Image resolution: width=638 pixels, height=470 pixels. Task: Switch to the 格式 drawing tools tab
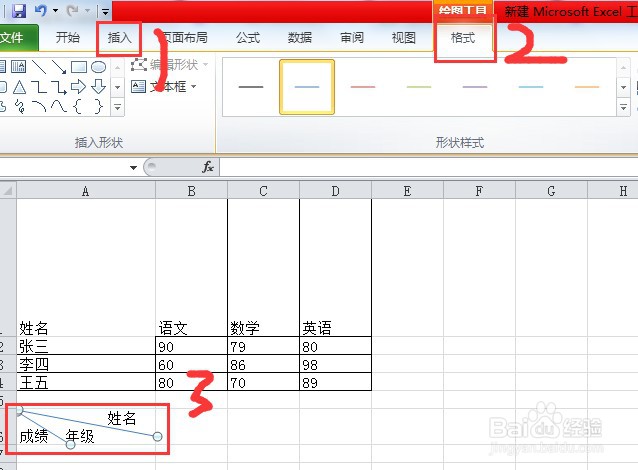coord(463,38)
